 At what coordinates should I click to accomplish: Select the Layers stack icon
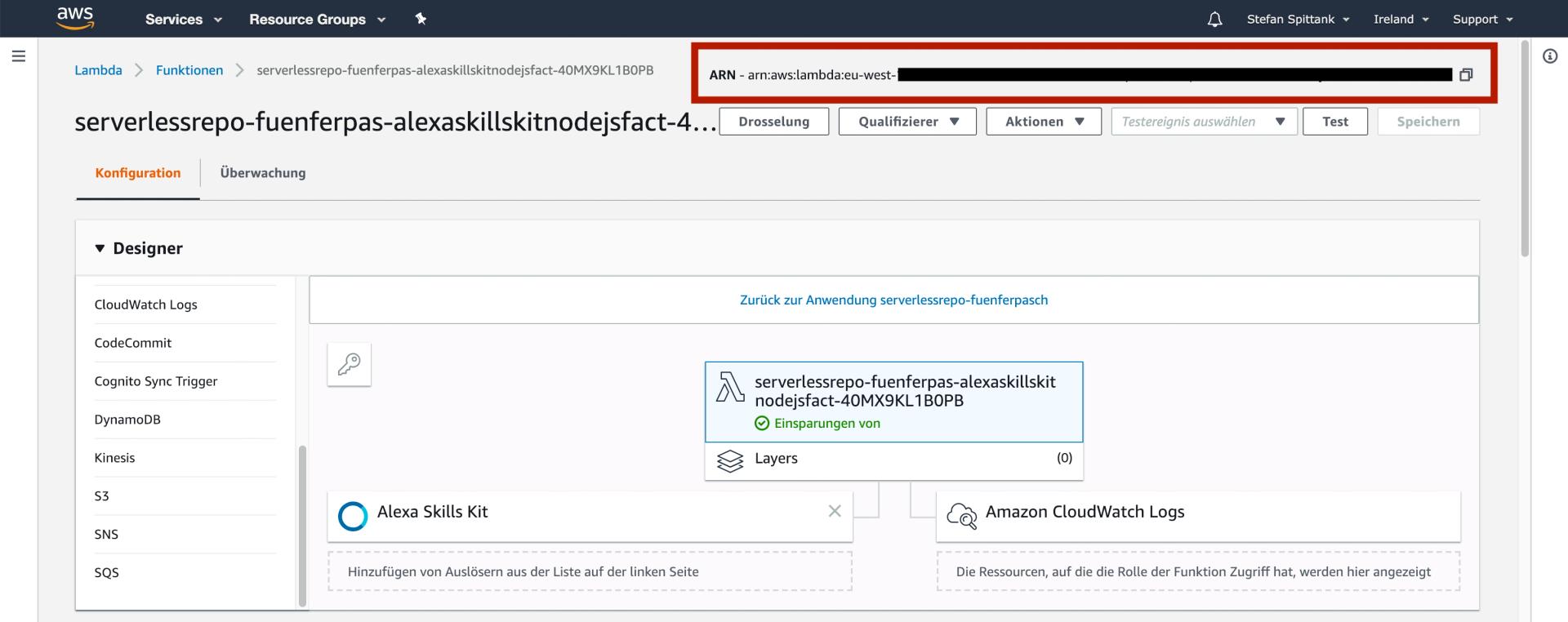[729, 460]
